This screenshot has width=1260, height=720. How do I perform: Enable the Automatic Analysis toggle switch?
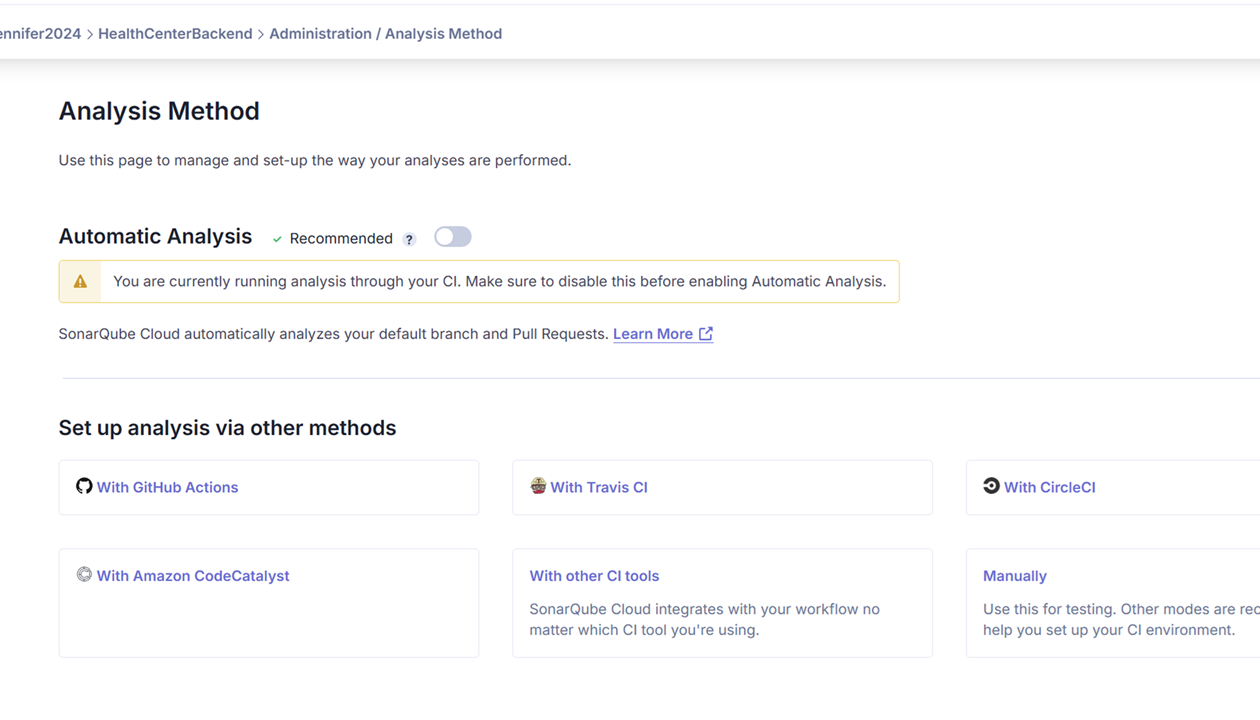(x=452, y=237)
